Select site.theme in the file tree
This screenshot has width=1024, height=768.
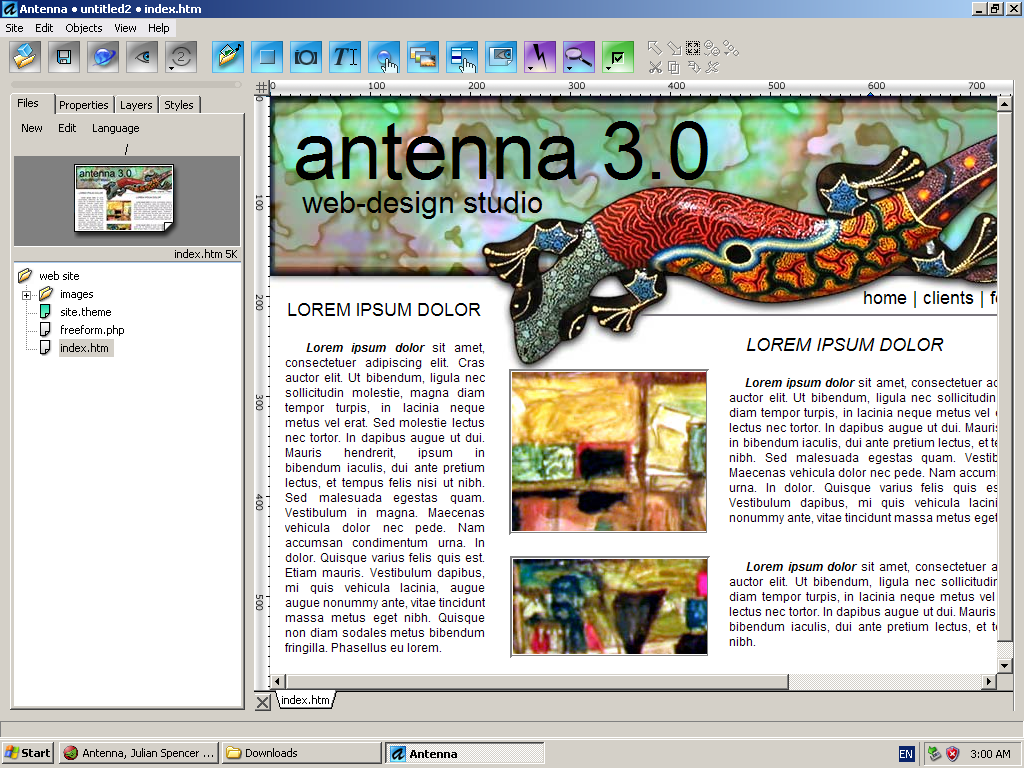[x=85, y=312]
